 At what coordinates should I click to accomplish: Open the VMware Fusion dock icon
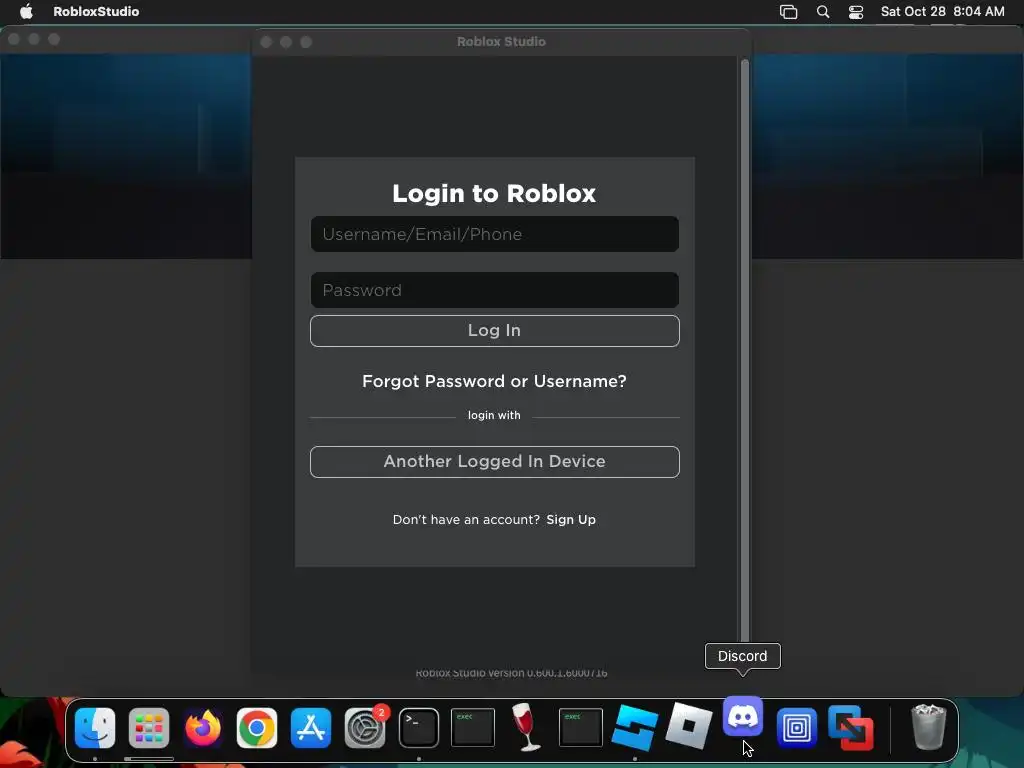click(x=850, y=728)
